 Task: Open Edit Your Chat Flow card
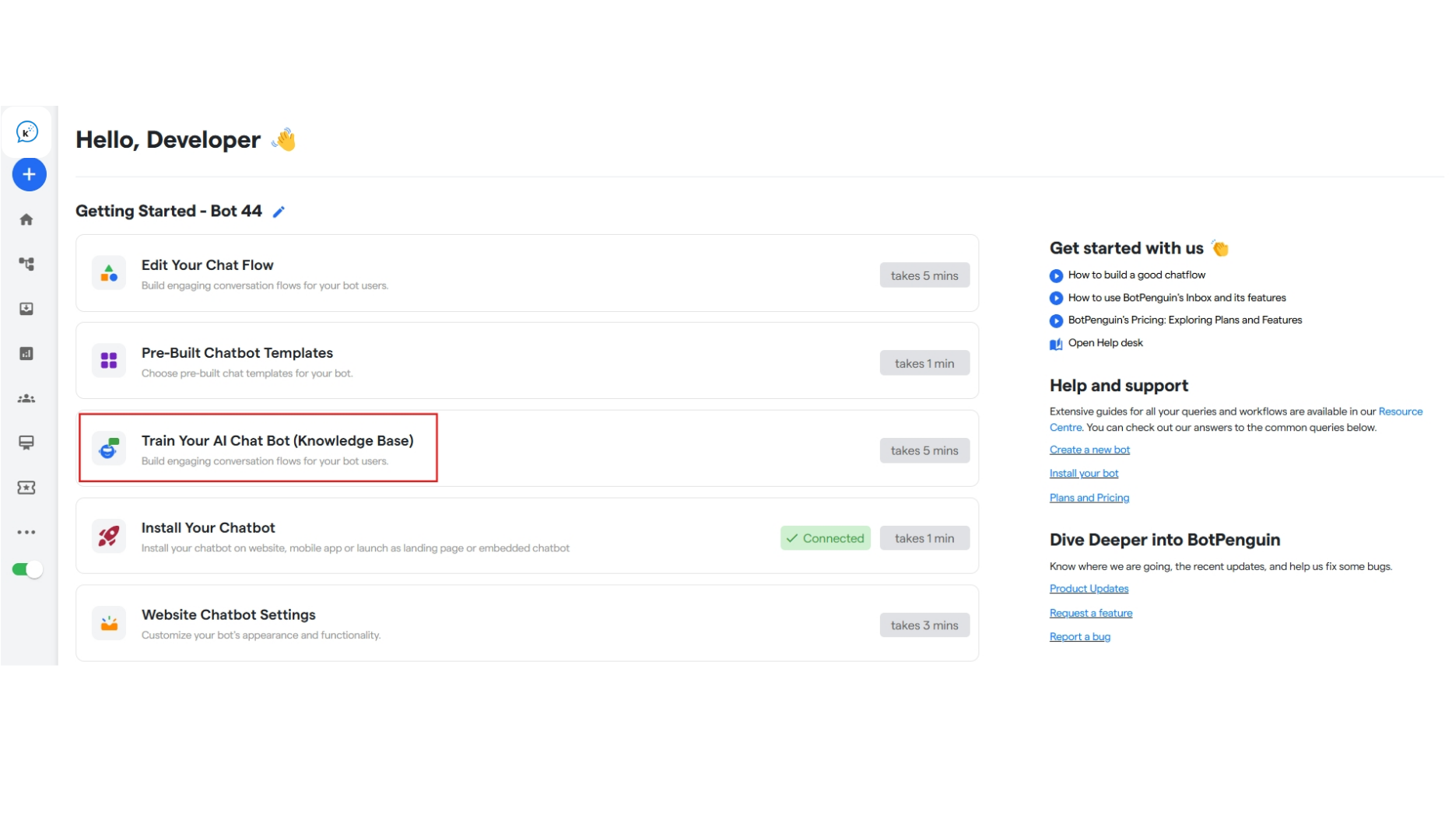(x=527, y=273)
